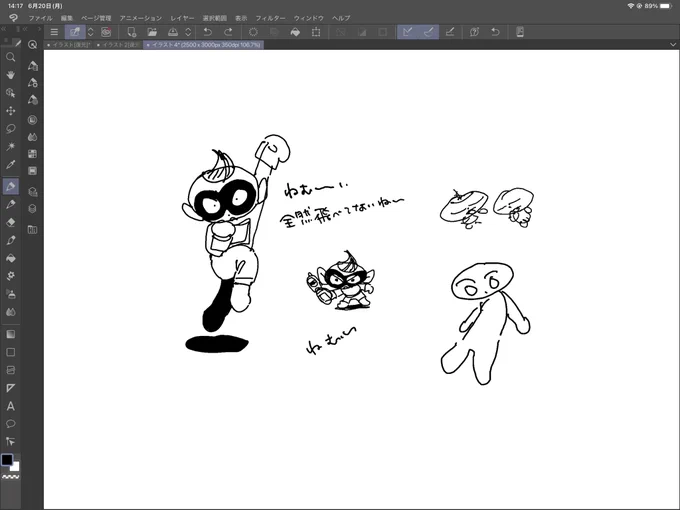Expand the canvas tab list chevron
The height and width of the screenshot is (510, 680).
[x=673, y=45]
